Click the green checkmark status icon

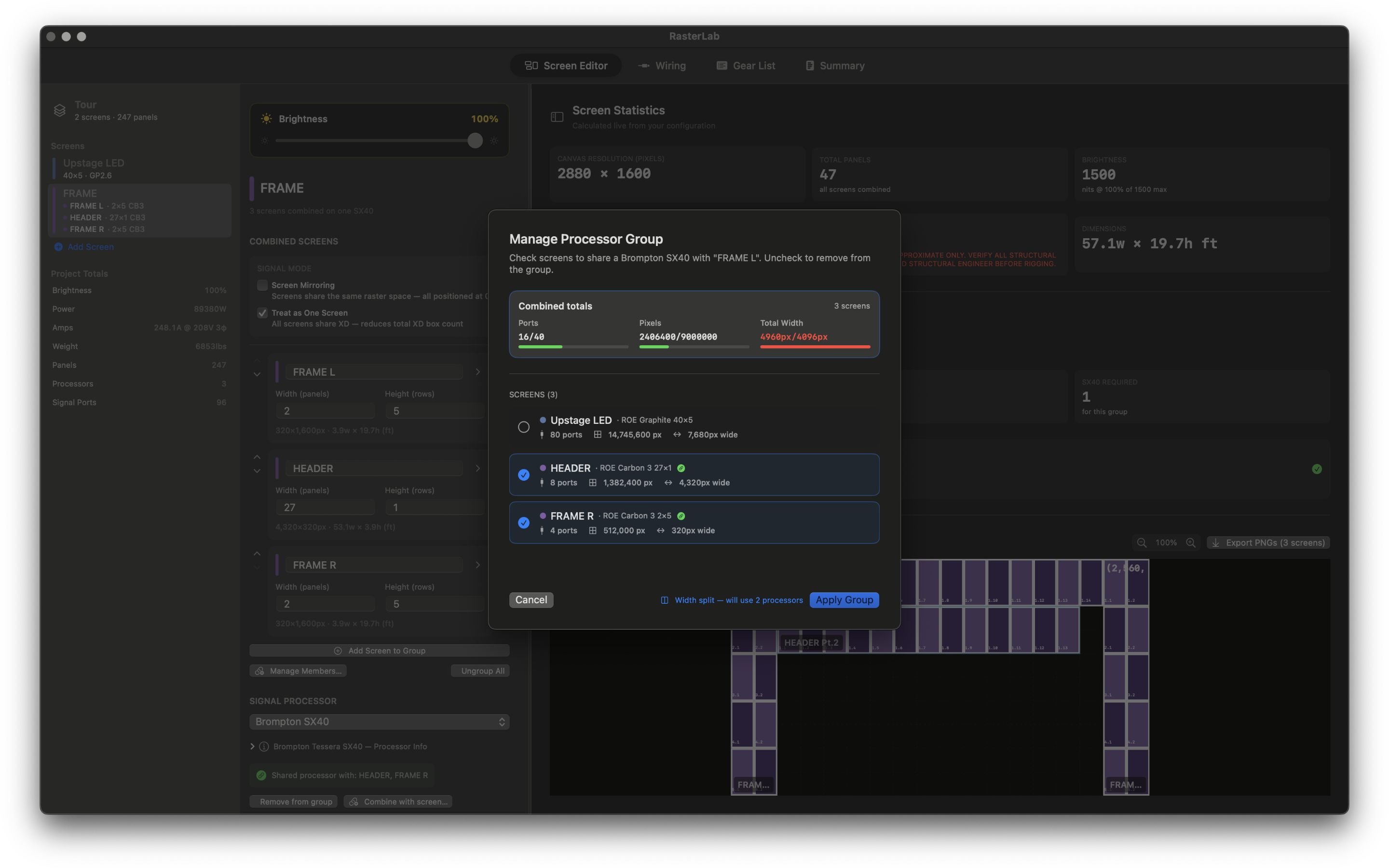(x=1317, y=469)
